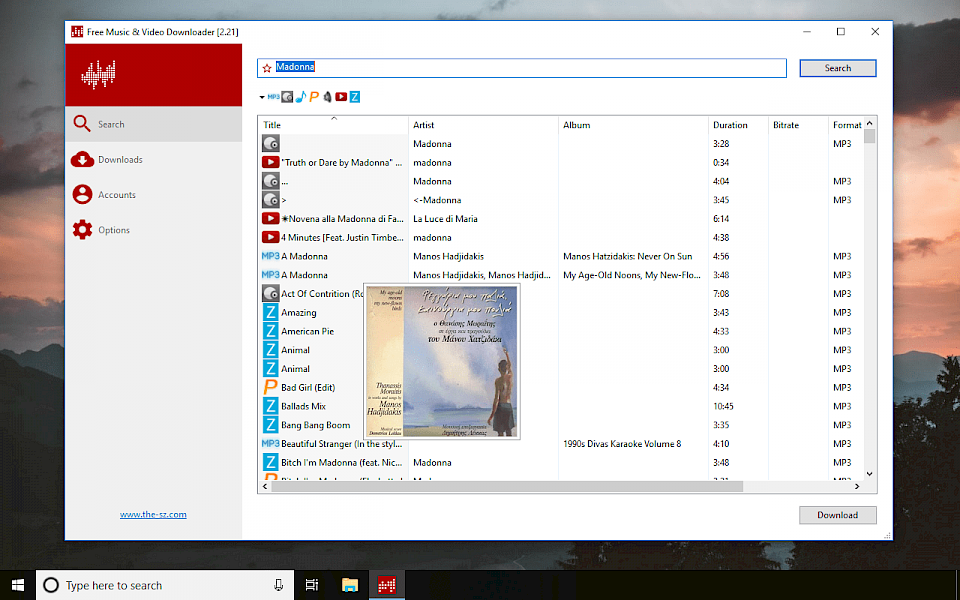Toggle the gray disc source icon

click(287, 97)
